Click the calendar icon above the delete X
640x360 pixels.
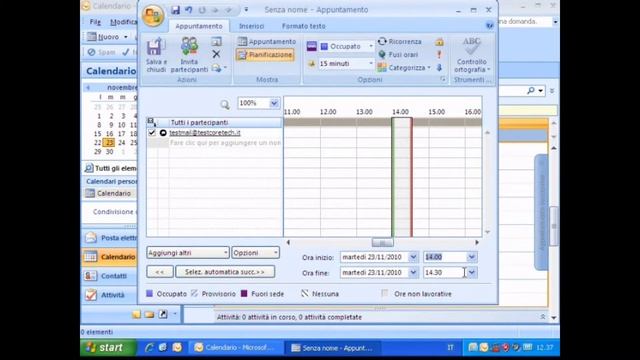[216, 42]
